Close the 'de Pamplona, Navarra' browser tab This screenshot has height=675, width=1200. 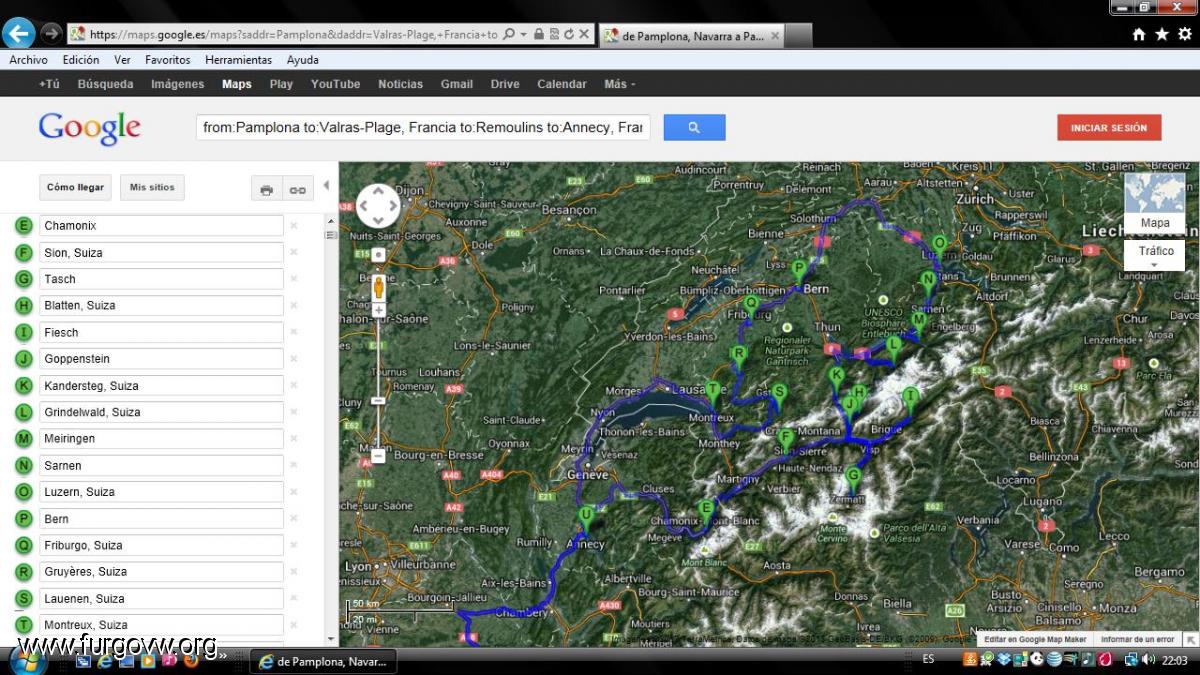773,35
